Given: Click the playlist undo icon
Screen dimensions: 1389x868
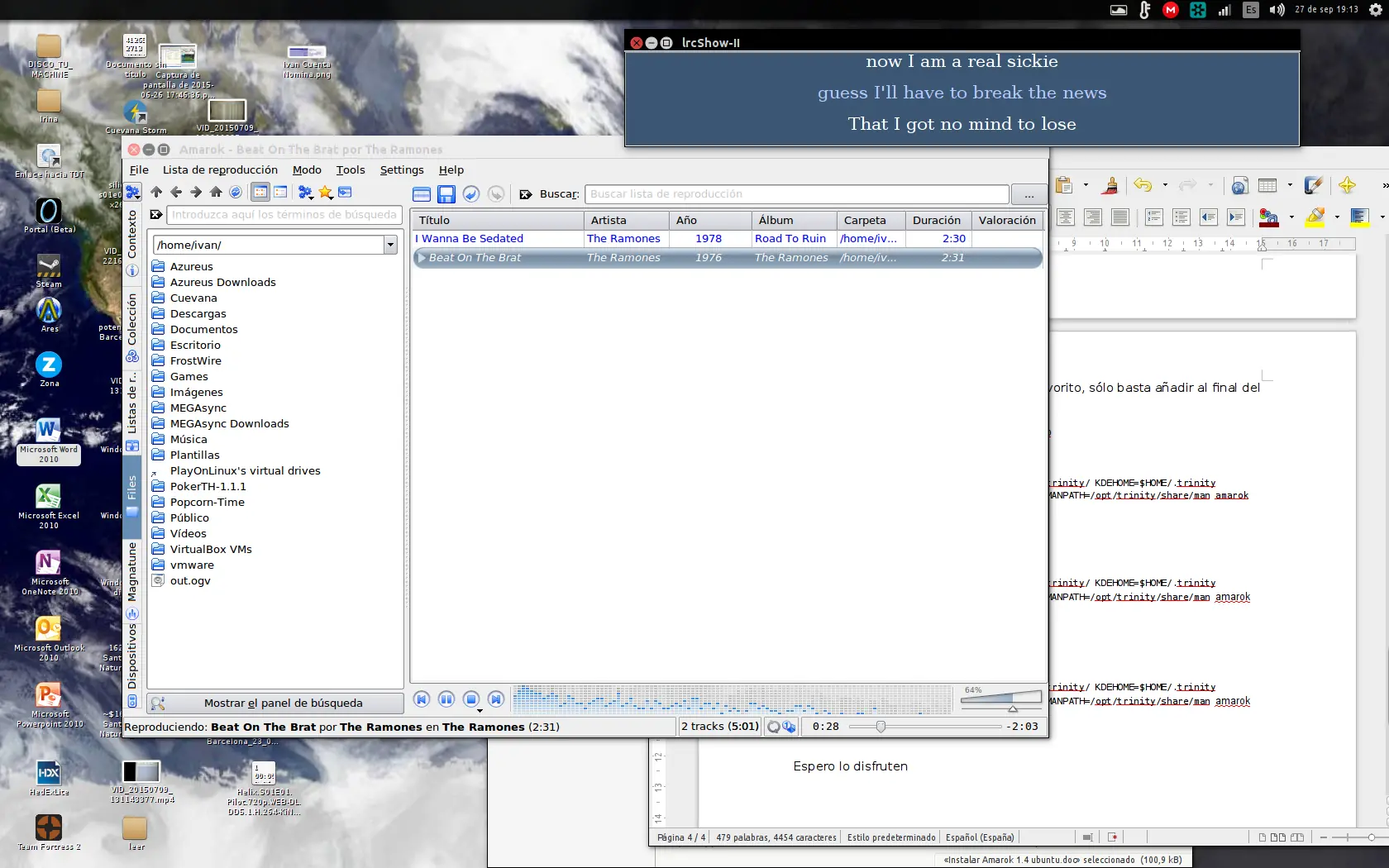Looking at the screenshot, I should [x=471, y=194].
